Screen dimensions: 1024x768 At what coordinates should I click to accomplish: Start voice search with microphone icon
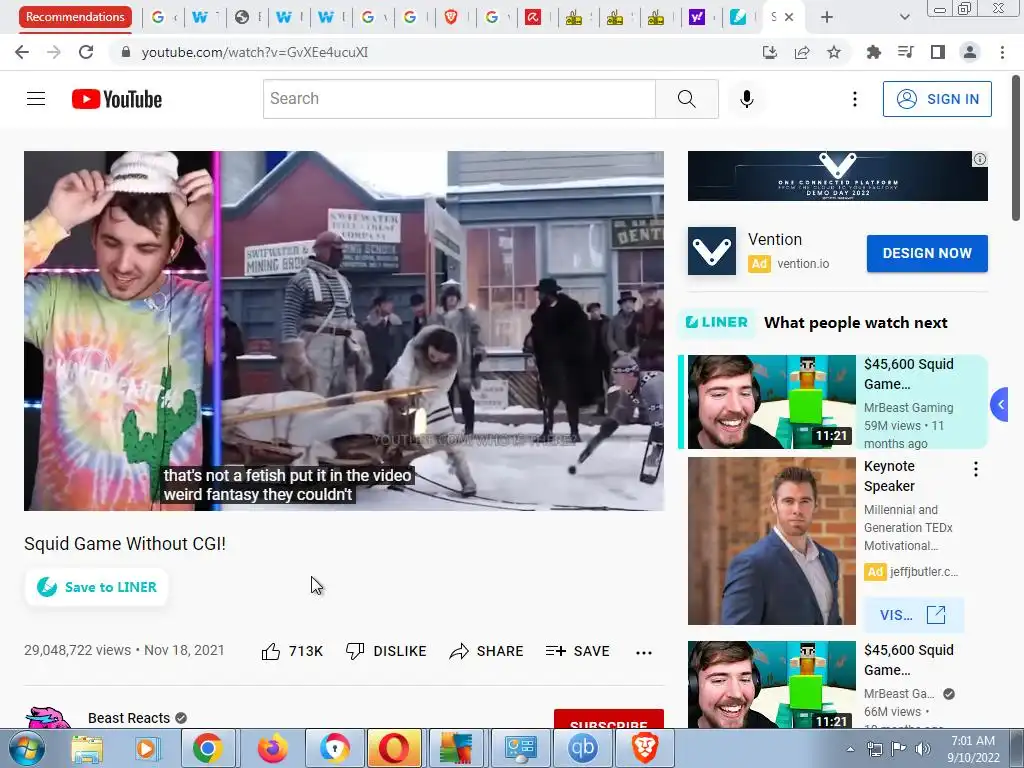746,99
